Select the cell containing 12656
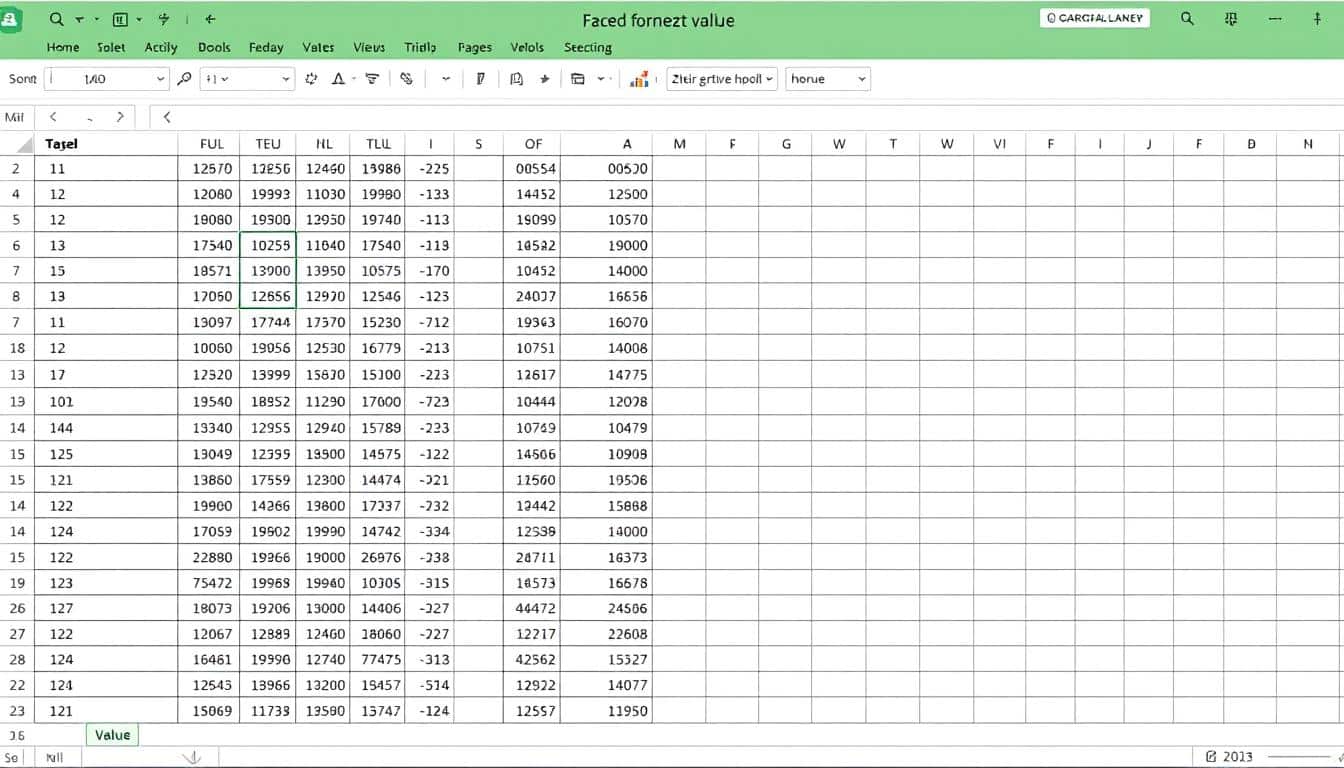The image size is (1344, 768). (x=268, y=297)
